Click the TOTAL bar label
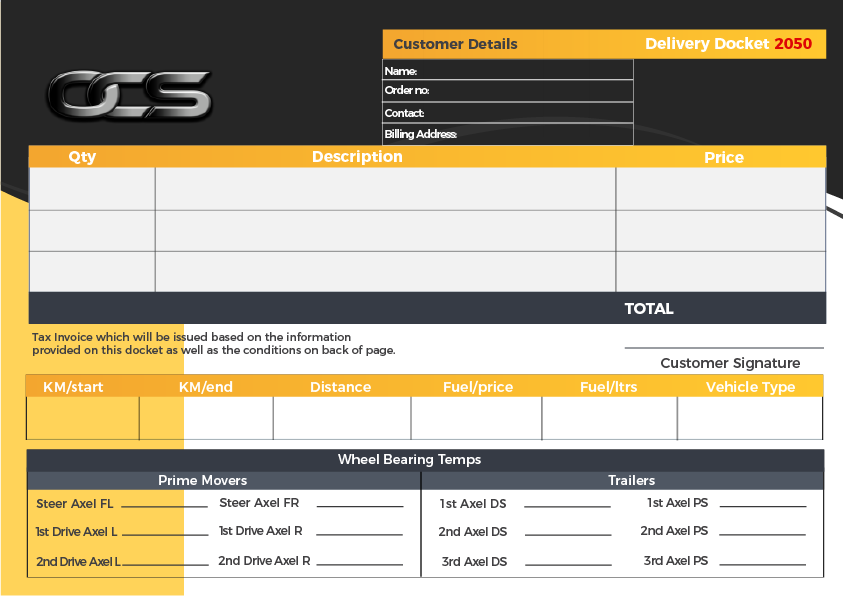843x596 pixels. (649, 309)
